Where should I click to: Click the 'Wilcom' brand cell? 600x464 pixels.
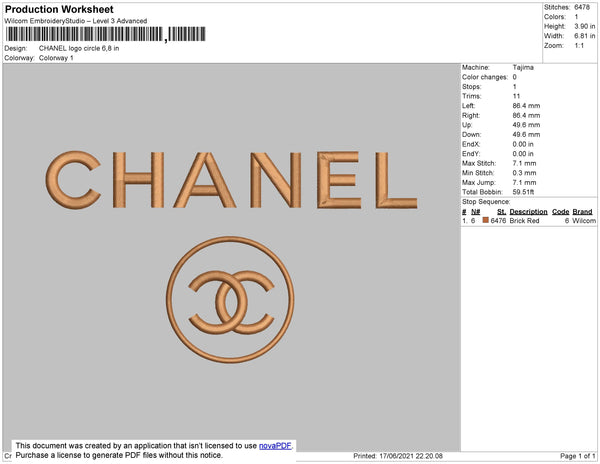584,221
